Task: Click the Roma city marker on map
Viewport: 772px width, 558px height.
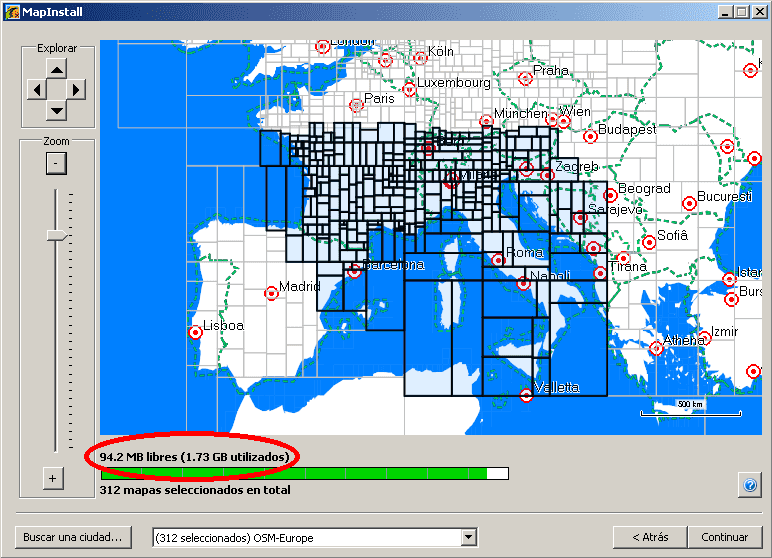Action: click(498, 260)
